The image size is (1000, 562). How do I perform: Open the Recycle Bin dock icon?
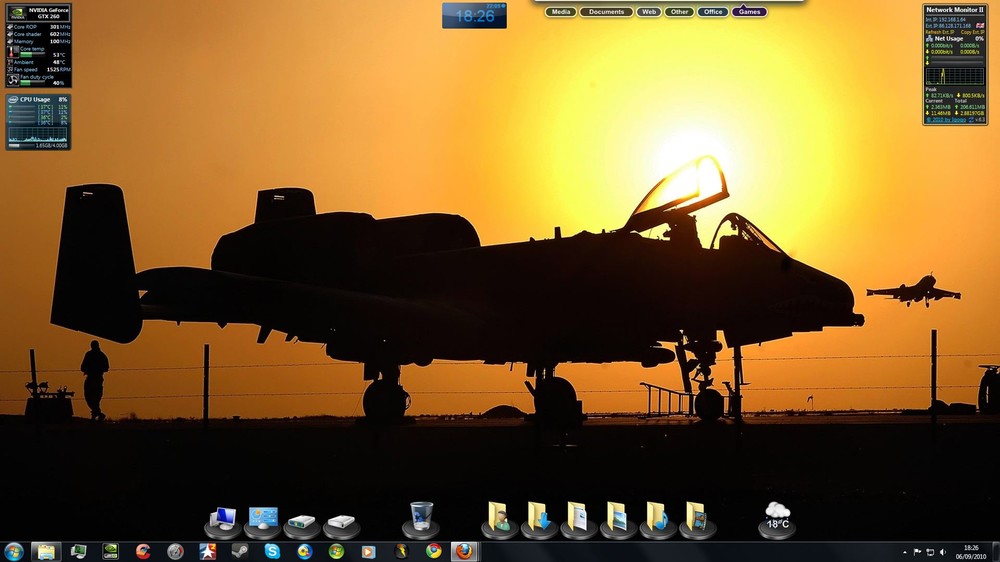pos(421,518)
